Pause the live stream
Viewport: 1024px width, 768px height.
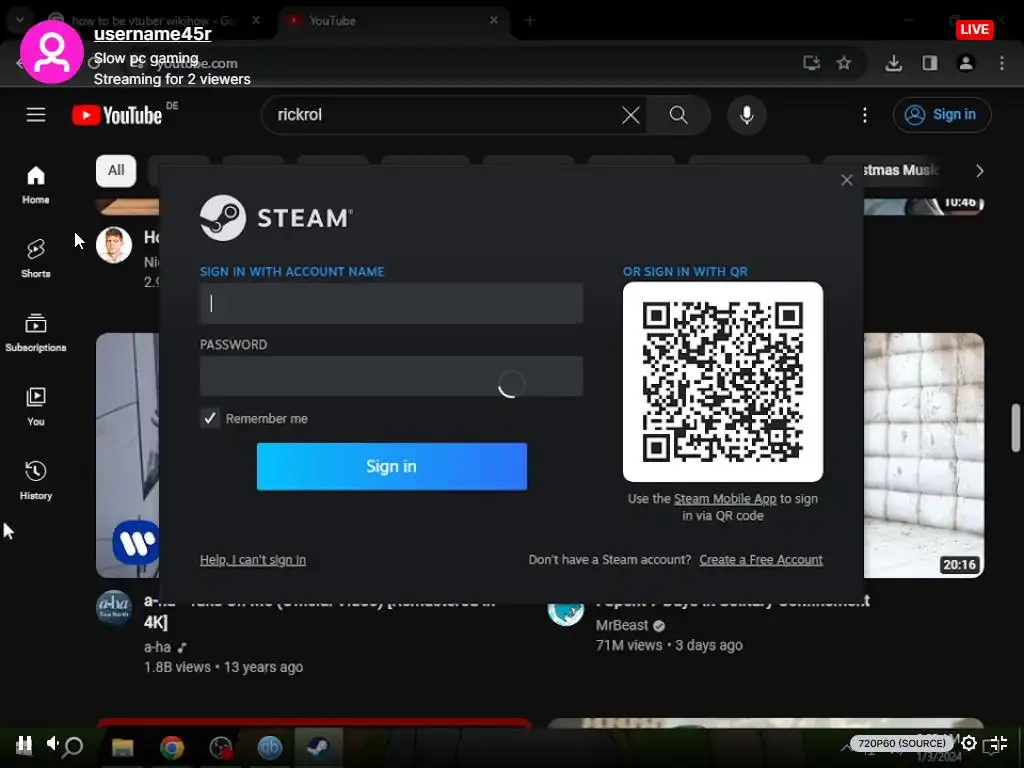24,744
